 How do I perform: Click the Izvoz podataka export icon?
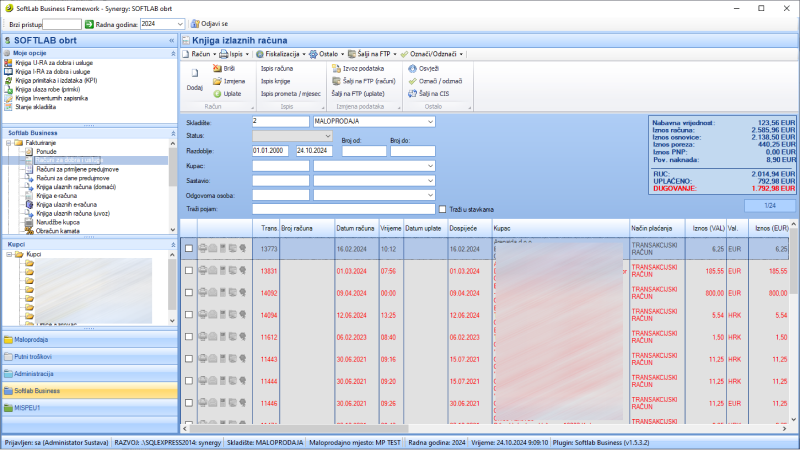tap(335, 68)
